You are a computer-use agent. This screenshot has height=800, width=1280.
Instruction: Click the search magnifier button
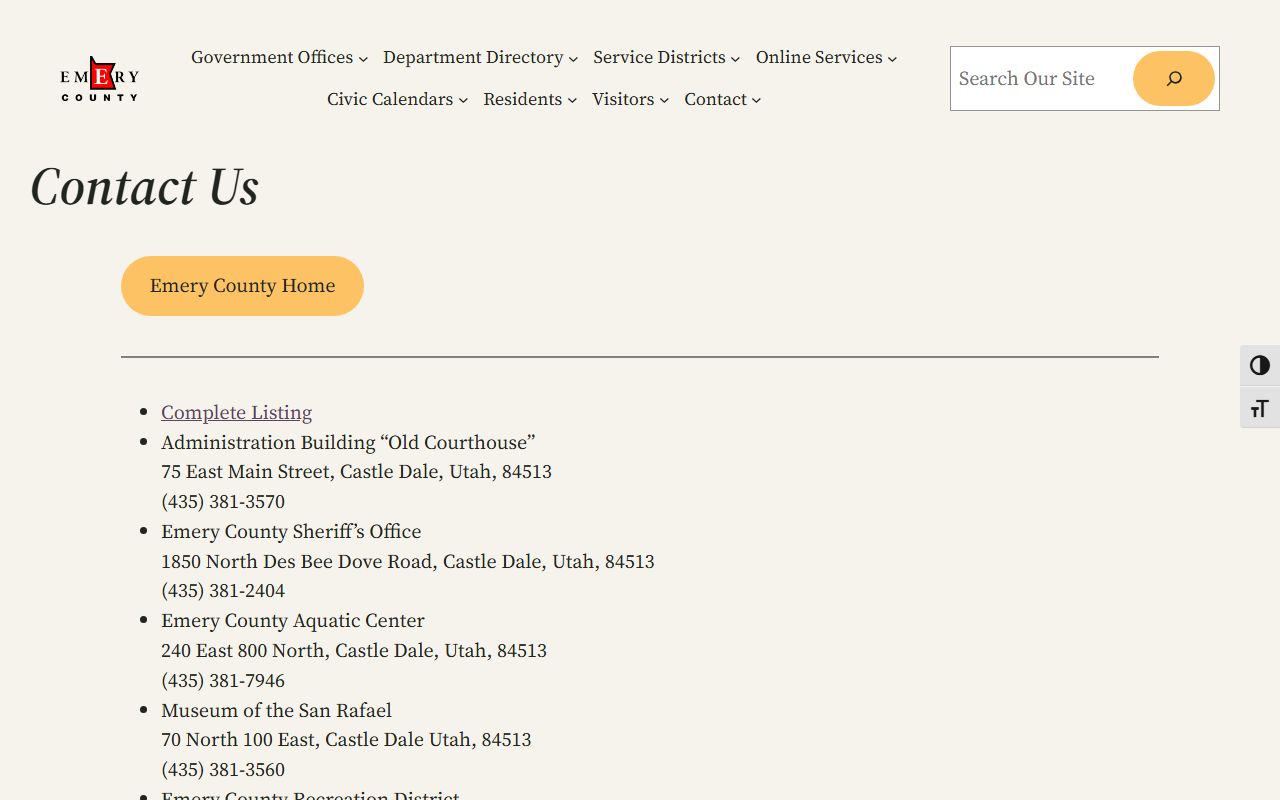(x=1174, y=79)
